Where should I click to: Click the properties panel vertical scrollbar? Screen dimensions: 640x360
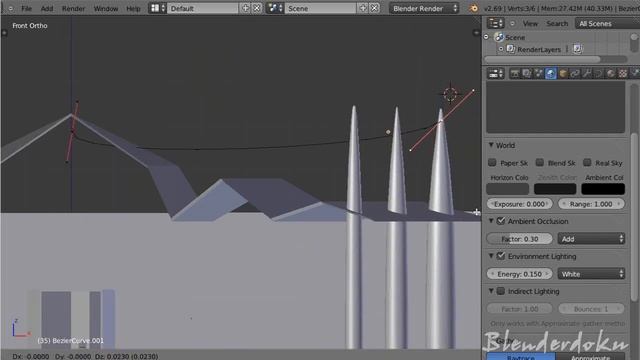(634, 216)
